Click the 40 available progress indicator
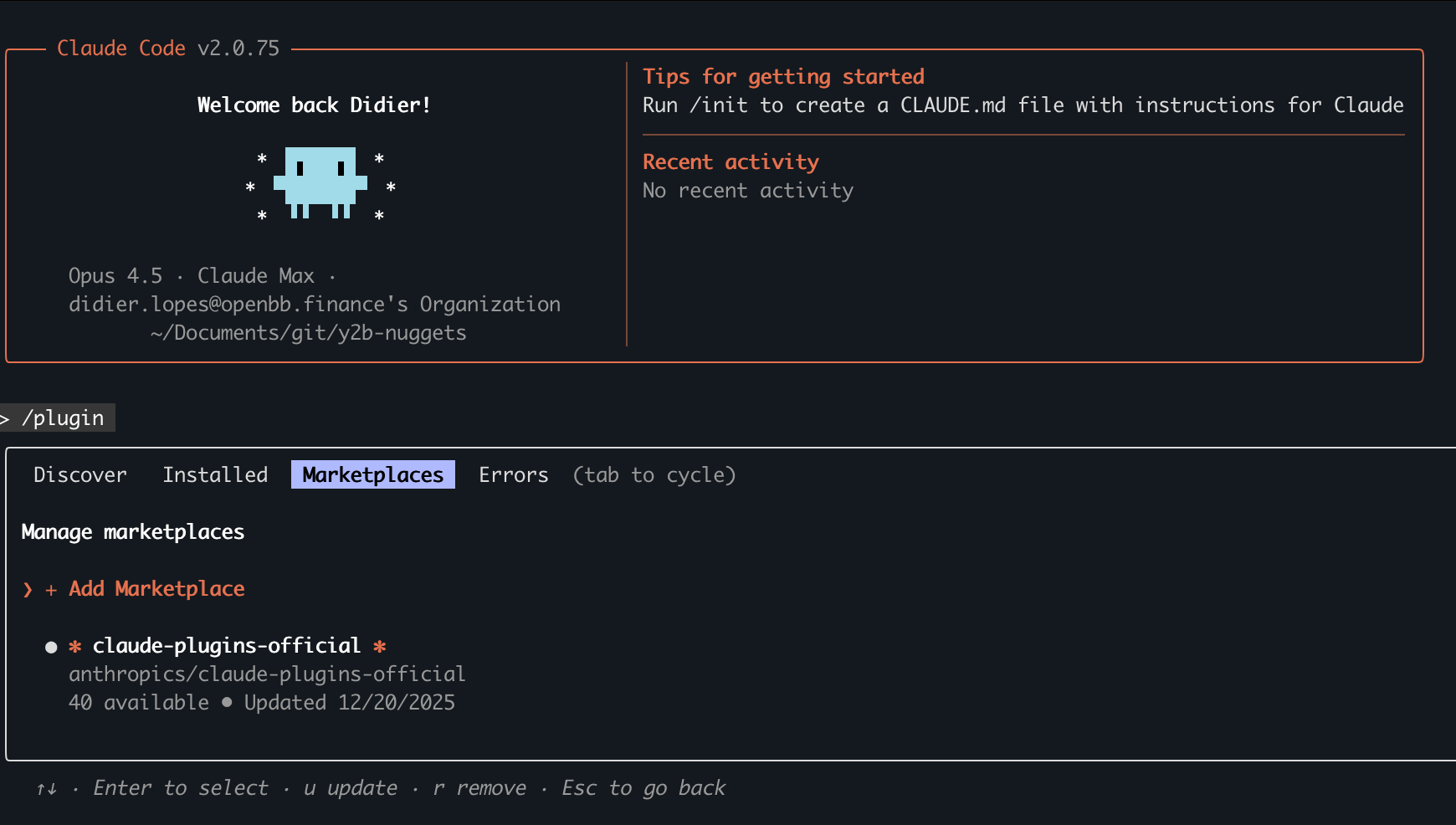 point(138,703)
